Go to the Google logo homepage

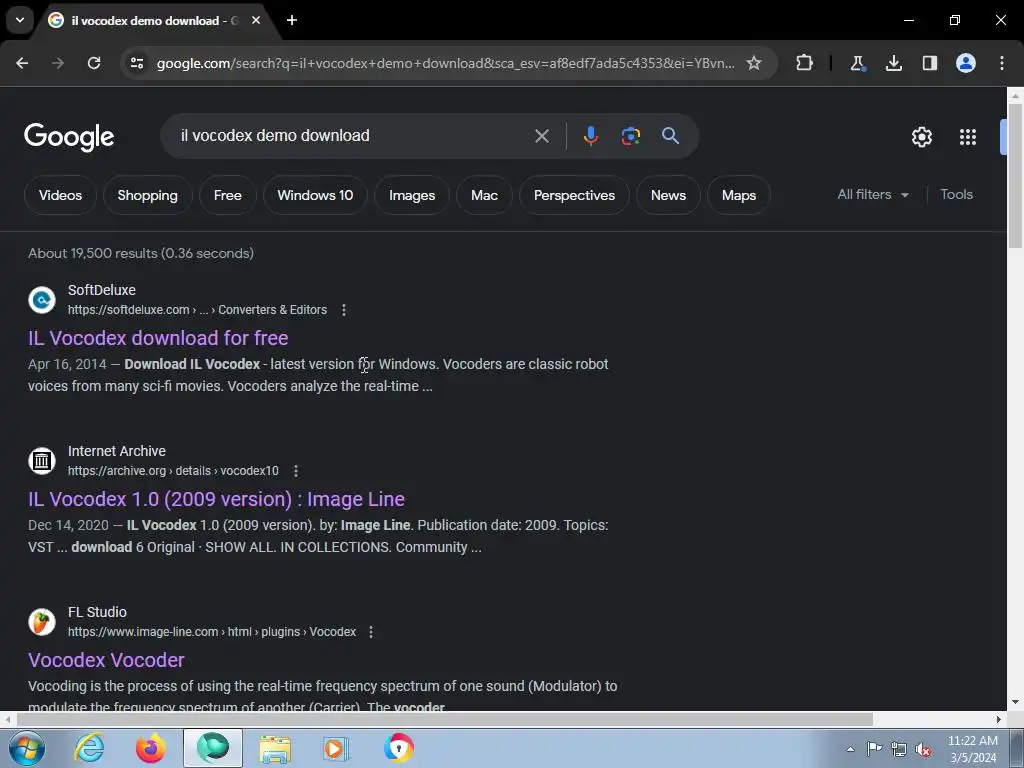point(69,136)
